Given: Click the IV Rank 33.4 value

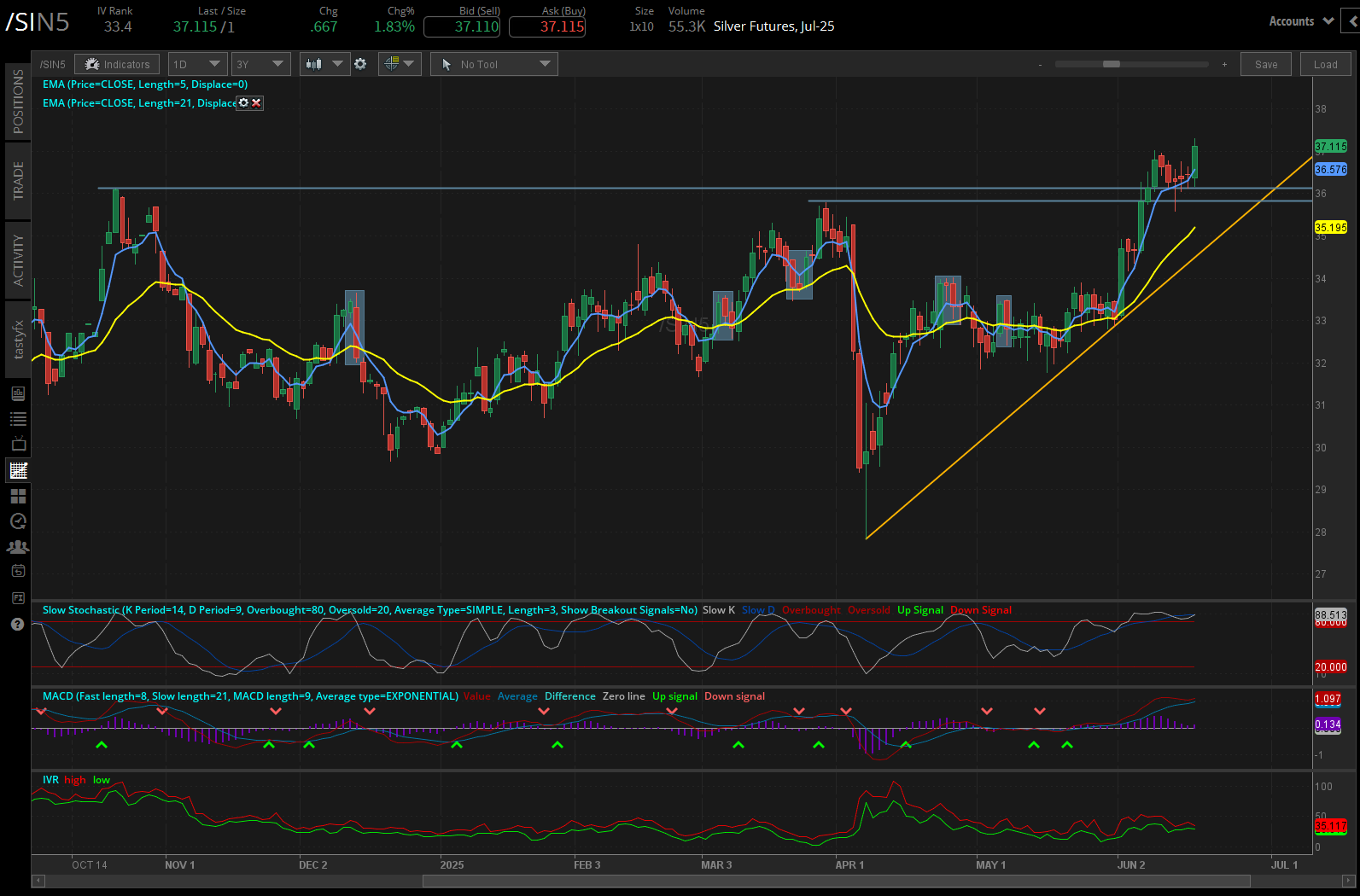Looking at the screenshot, I should (x=118, y=26).
